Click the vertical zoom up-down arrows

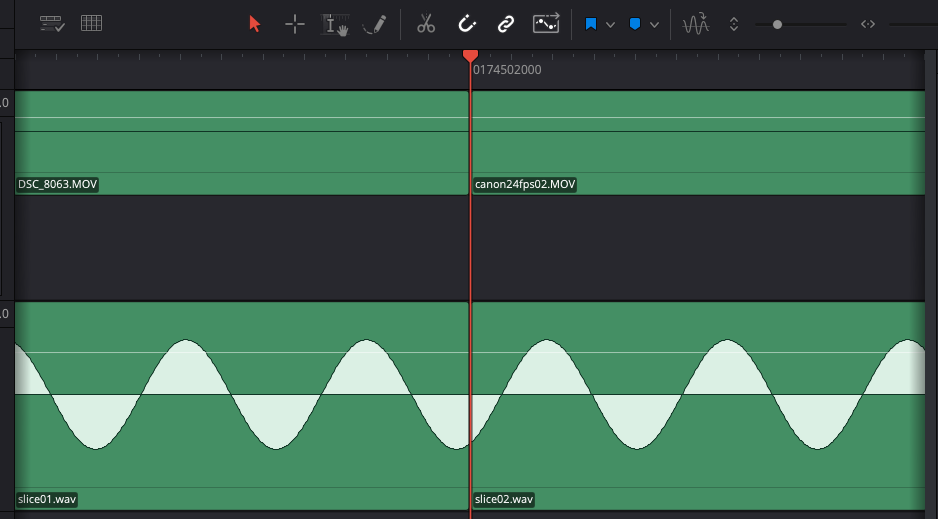tap(734, 24)
